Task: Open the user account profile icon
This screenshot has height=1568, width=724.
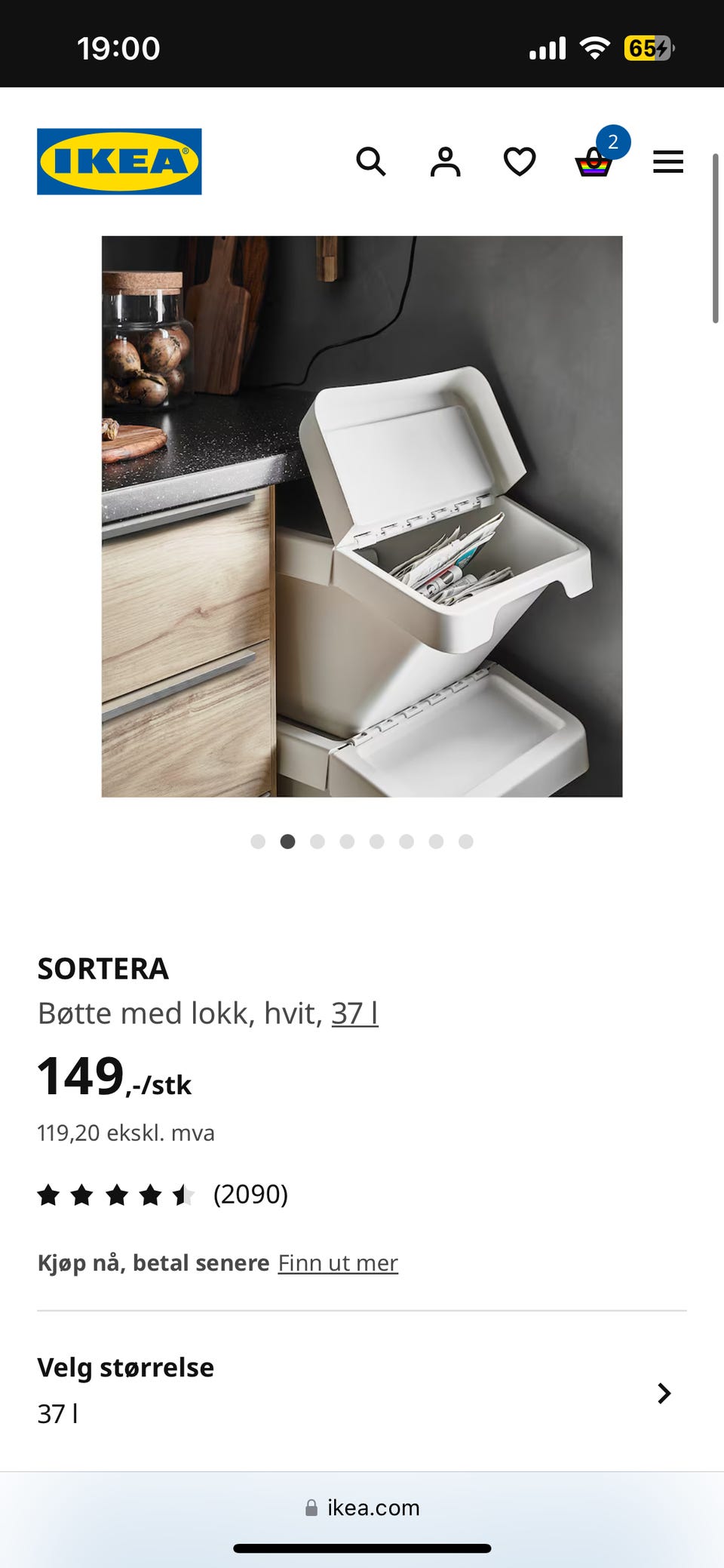Action: (x=445, y=161)
